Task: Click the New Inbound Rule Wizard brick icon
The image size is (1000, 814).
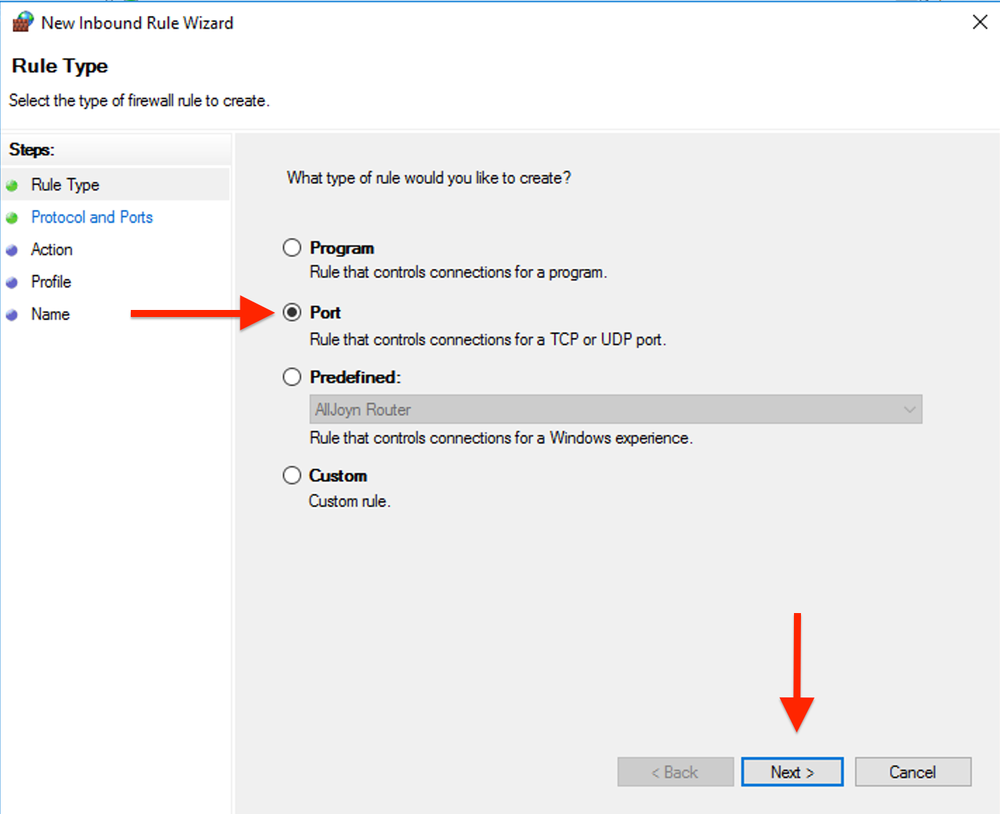Action: click(21, 21)
